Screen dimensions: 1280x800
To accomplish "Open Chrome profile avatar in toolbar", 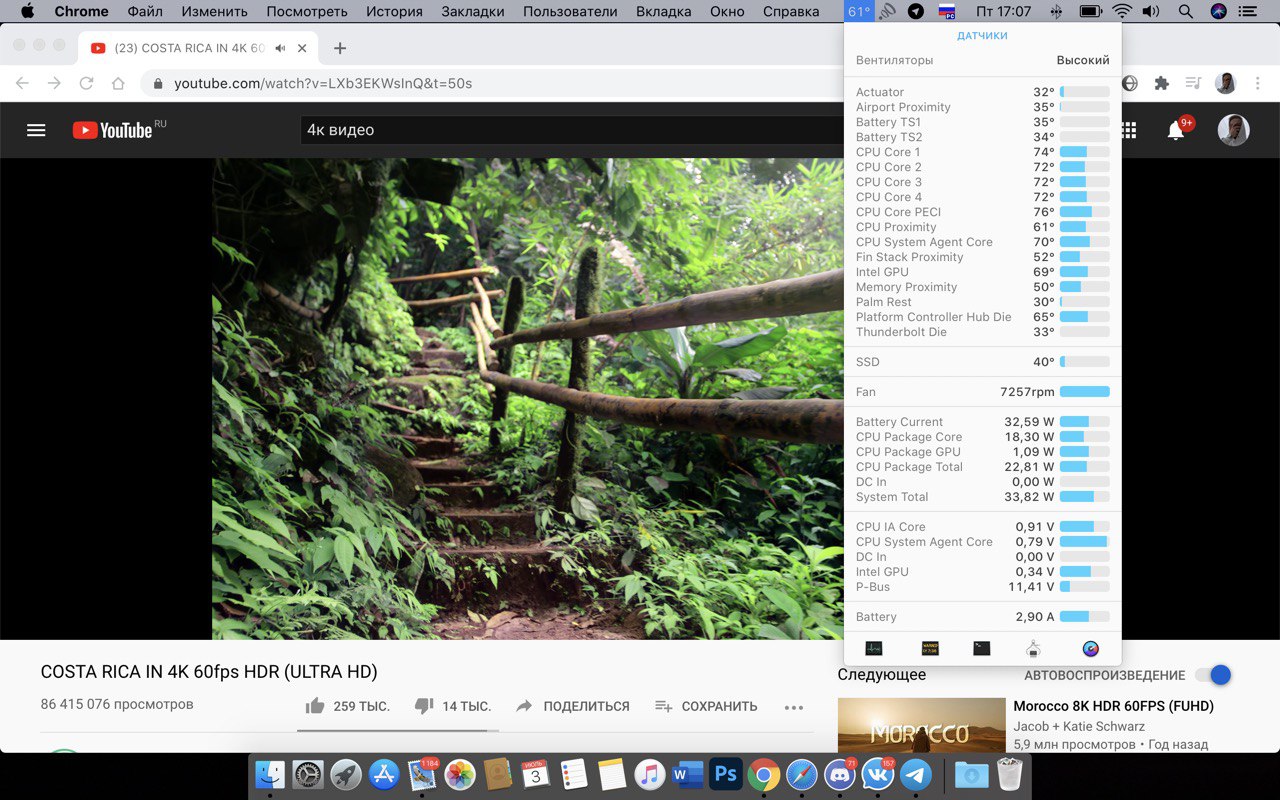I will tap(1225, 83).
